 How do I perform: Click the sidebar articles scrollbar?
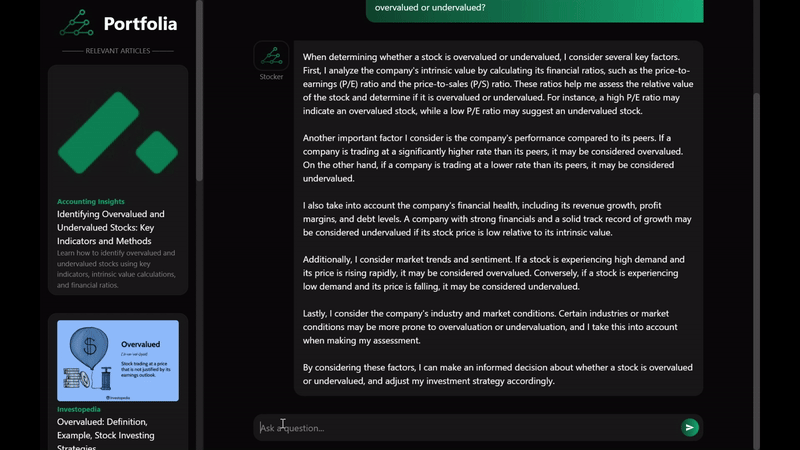199,91
